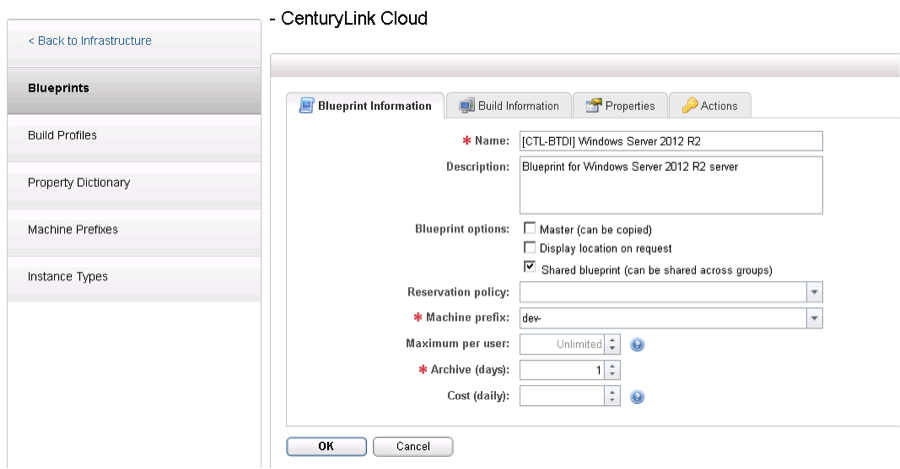This screenshot has height=469, width=900.
Task: Click the Cost (daily) number field
Action: (562, 396)
